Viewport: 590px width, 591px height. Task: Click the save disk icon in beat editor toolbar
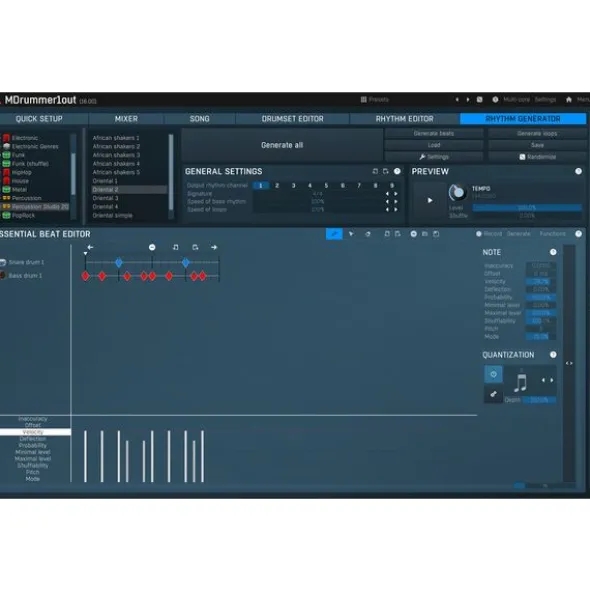pos(436,234)
